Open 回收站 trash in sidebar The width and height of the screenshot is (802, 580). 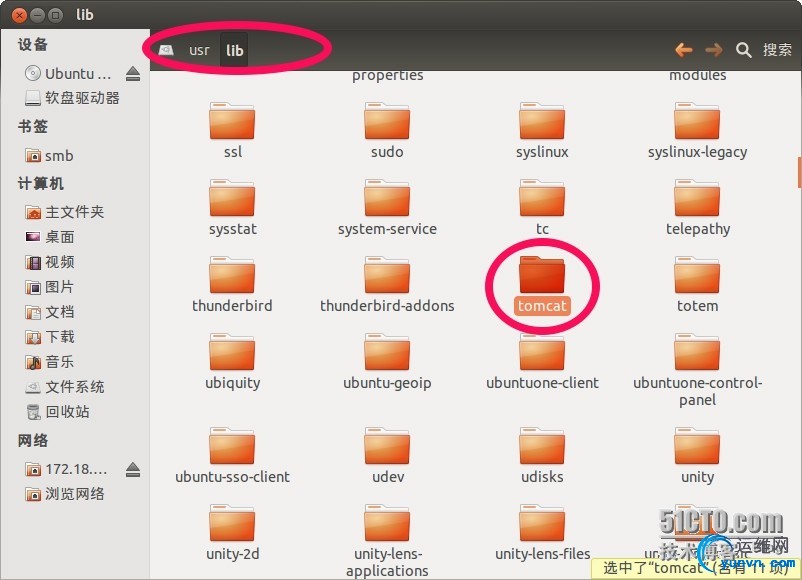57,412
